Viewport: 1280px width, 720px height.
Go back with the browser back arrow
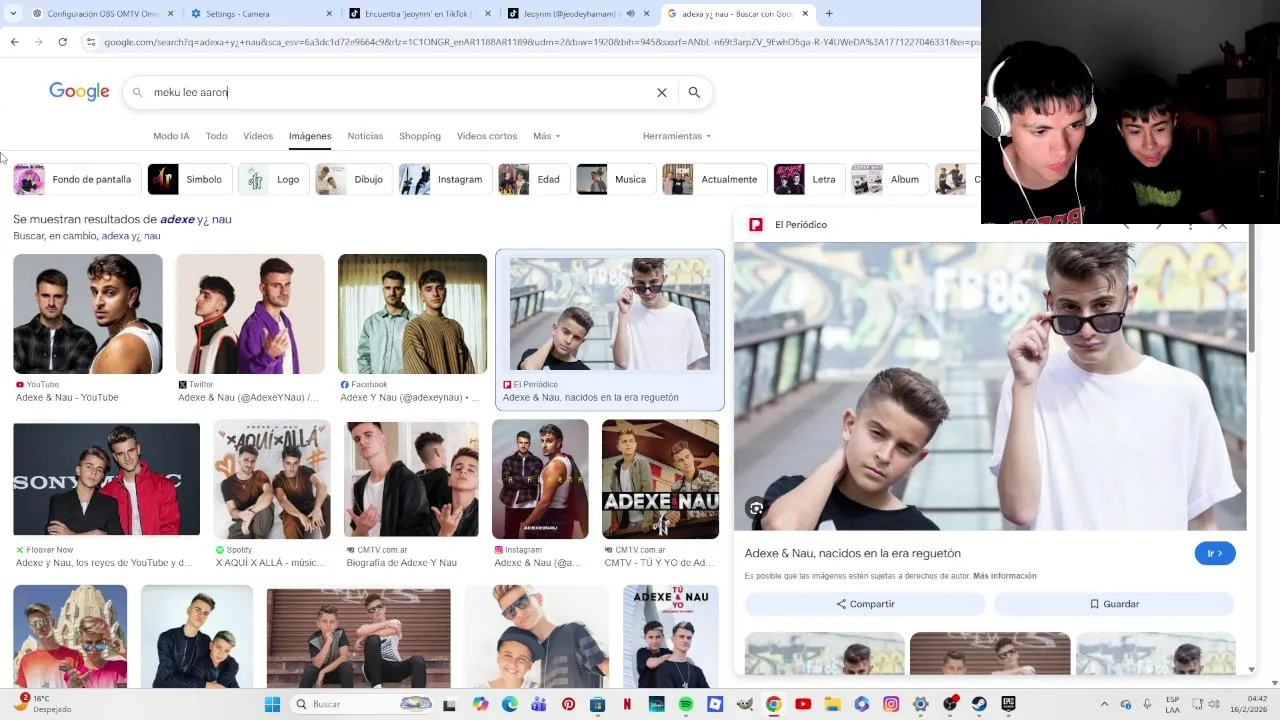14,42
